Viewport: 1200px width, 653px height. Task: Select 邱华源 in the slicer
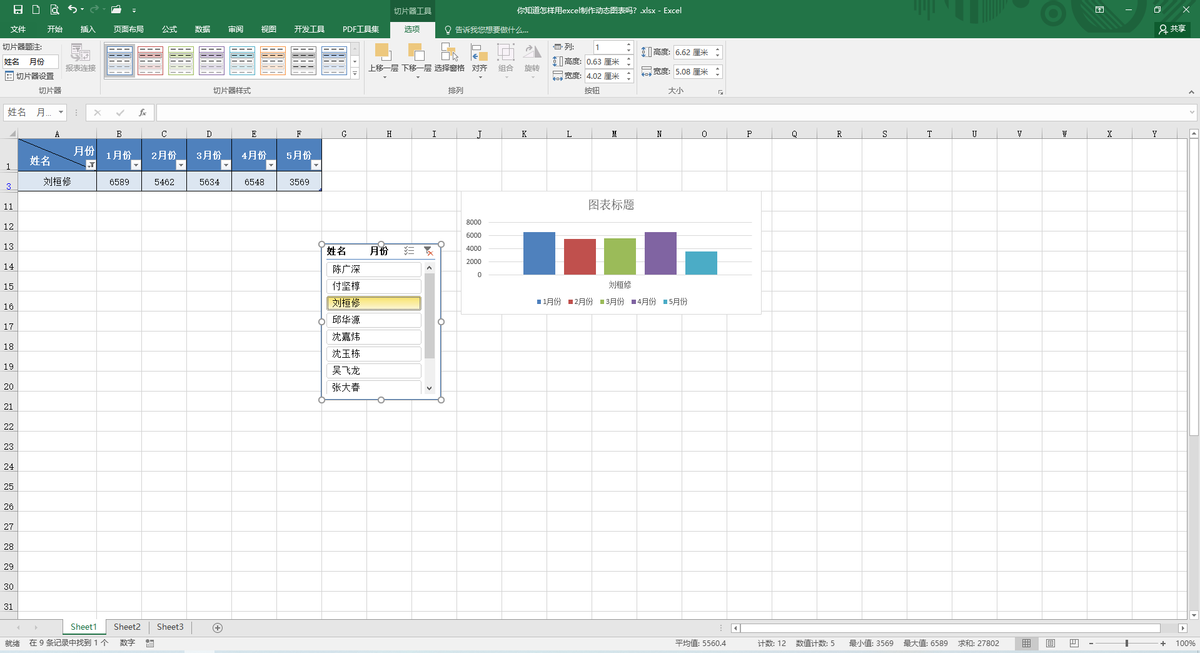(373, 320)
